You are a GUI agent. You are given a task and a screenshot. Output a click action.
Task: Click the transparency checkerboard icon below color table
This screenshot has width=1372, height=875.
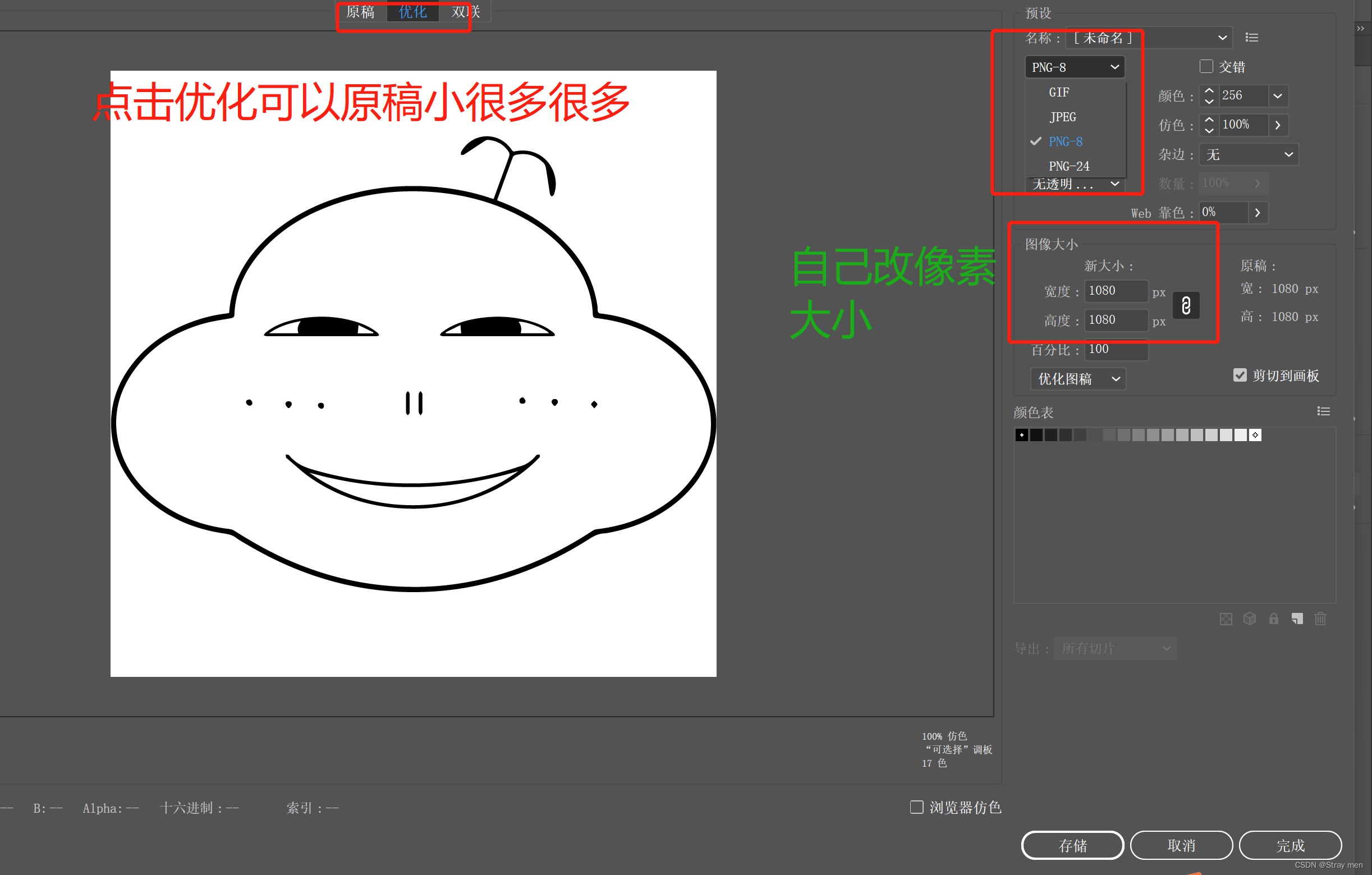(x=1226, y=619)
